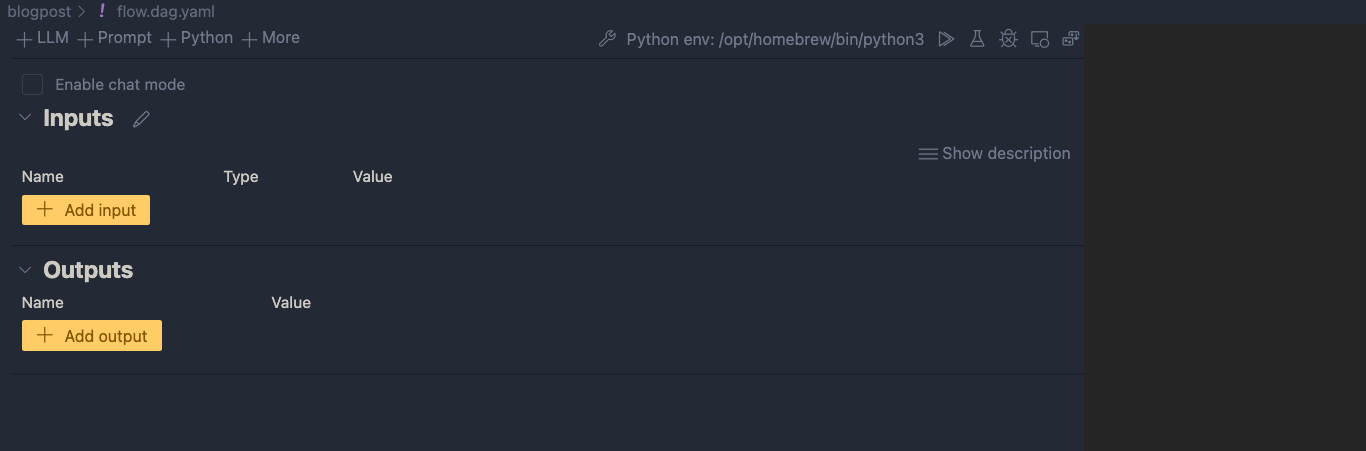This screenshot has width=1366, height=451.
Task: Click the monitor icon beside the bug
Action: click(1040, 39)
